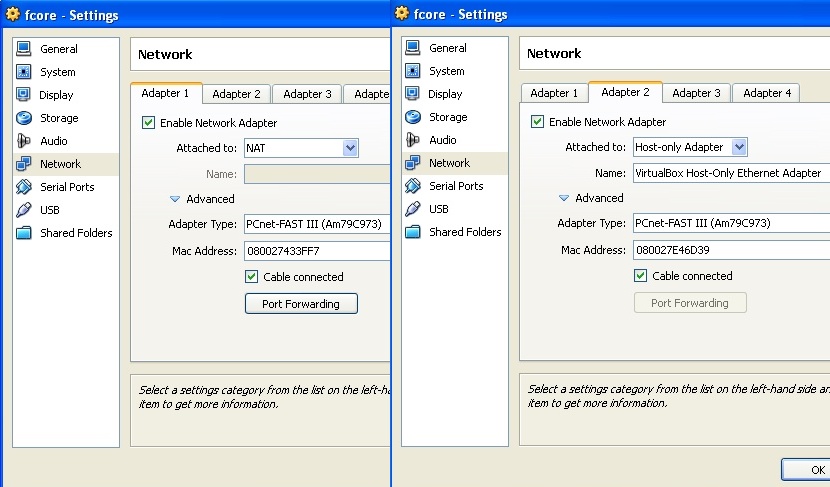
Task: Collapse Advanced section in right window
Action: click(564, 198)
